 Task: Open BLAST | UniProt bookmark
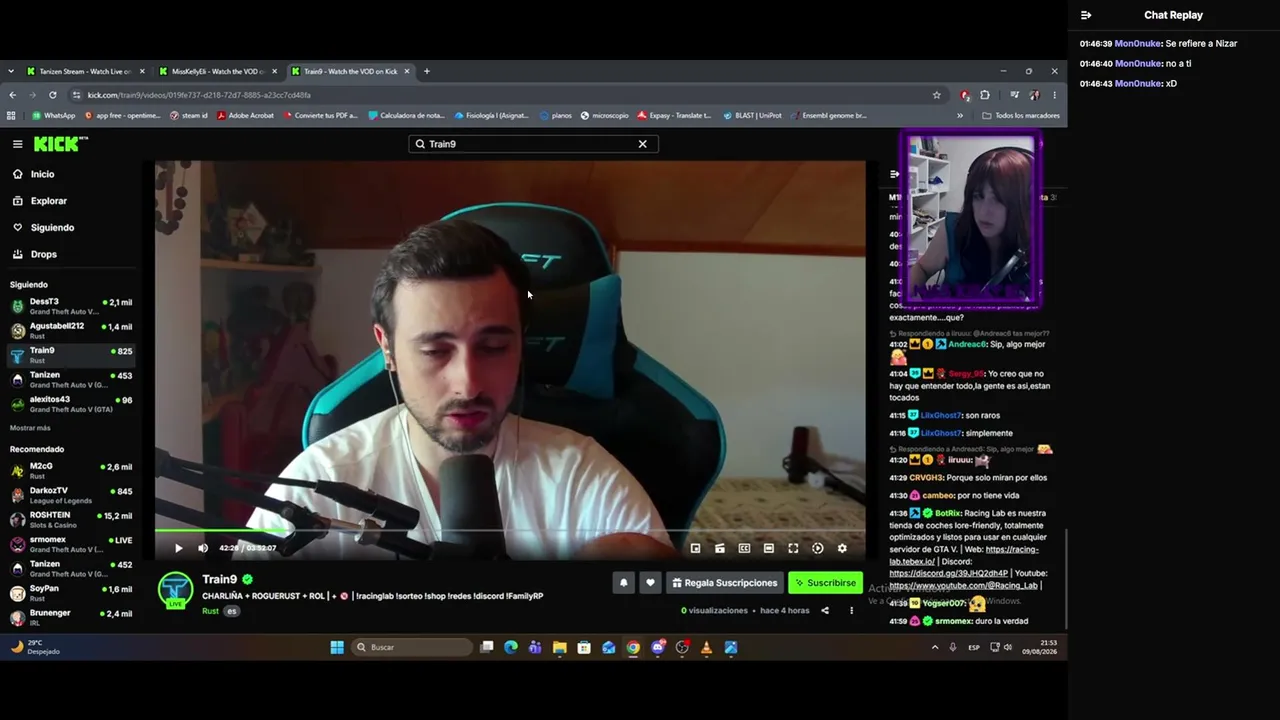coord(751,115)
